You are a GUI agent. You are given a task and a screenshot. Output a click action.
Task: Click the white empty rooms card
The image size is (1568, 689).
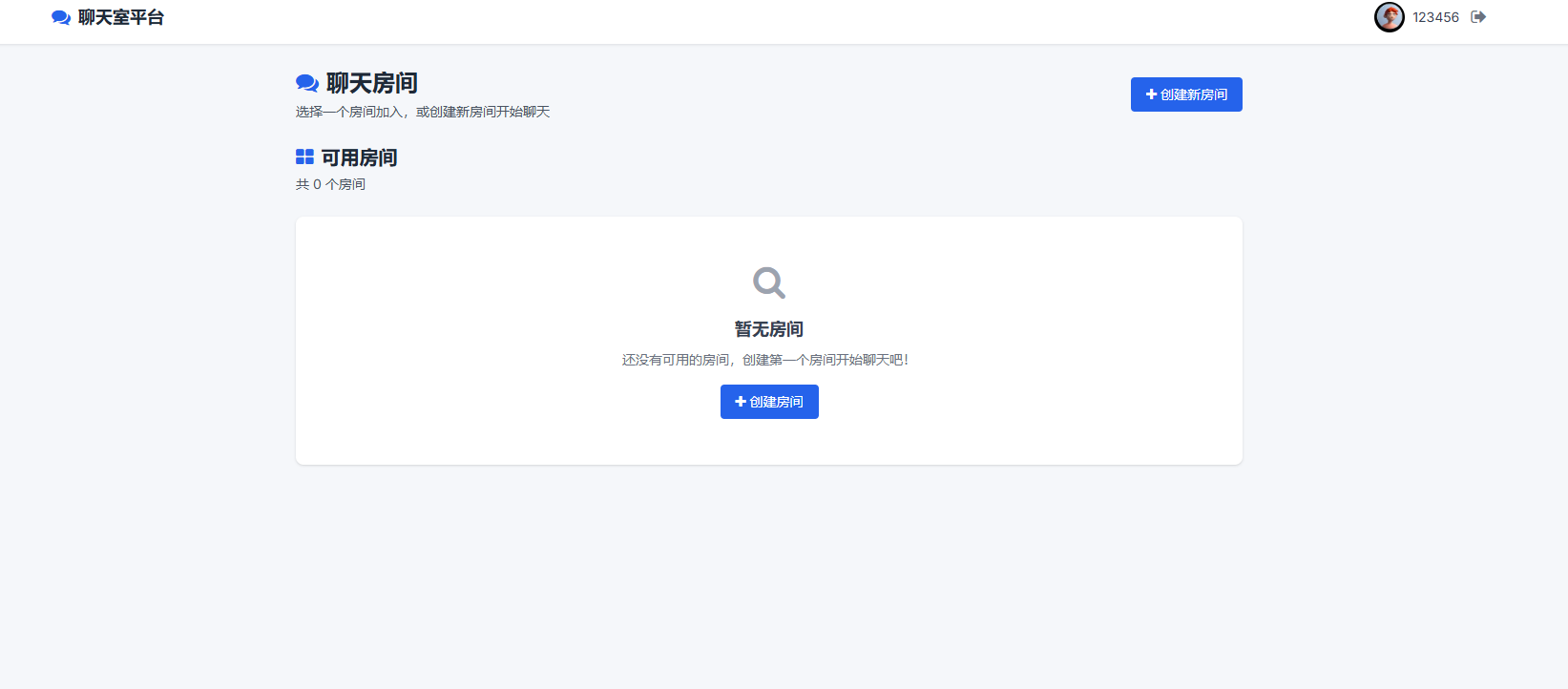pyautogui.click(x=769, y=341)
